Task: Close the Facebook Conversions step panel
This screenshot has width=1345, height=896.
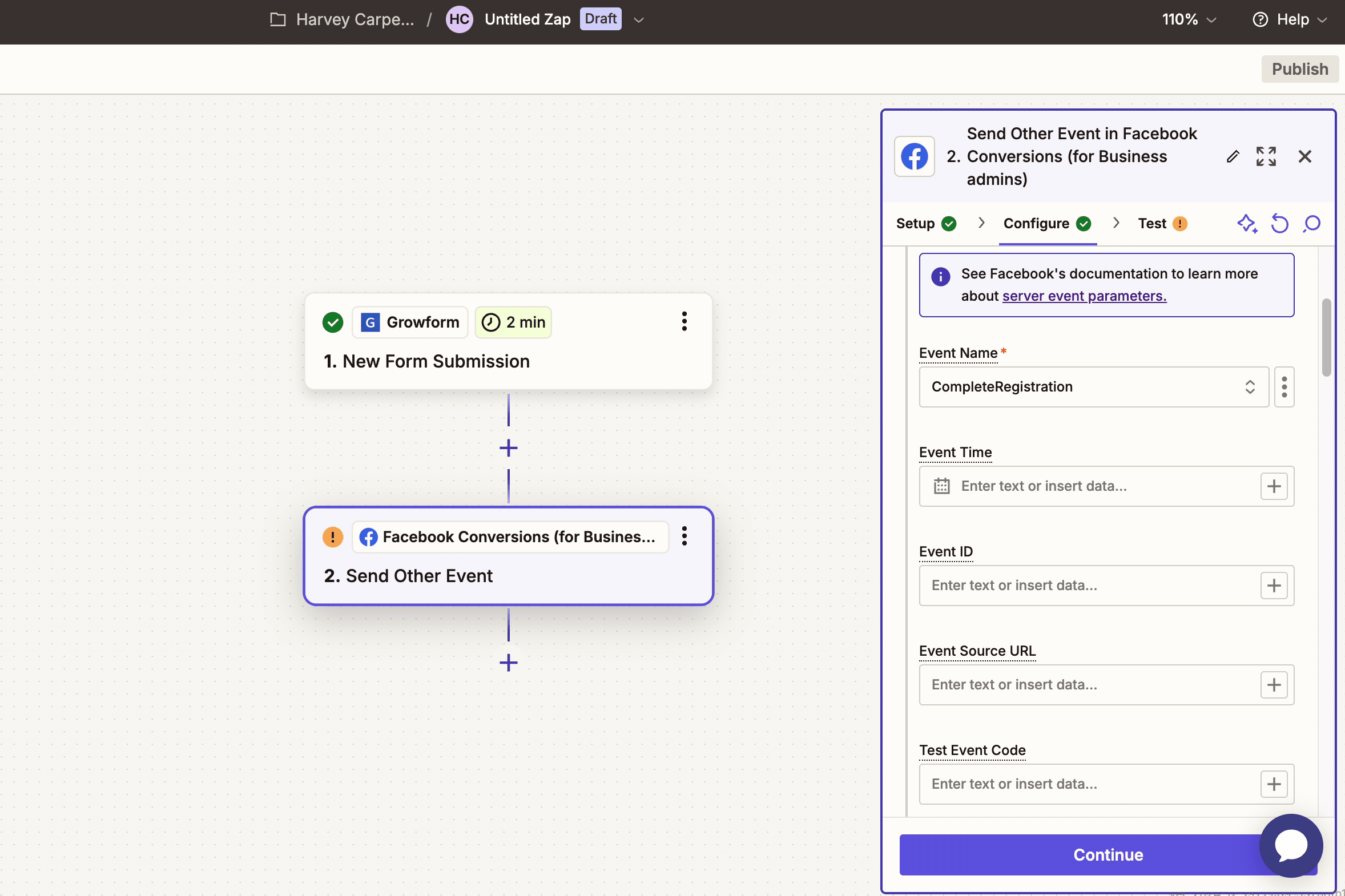Action: tap(1304, 156)
